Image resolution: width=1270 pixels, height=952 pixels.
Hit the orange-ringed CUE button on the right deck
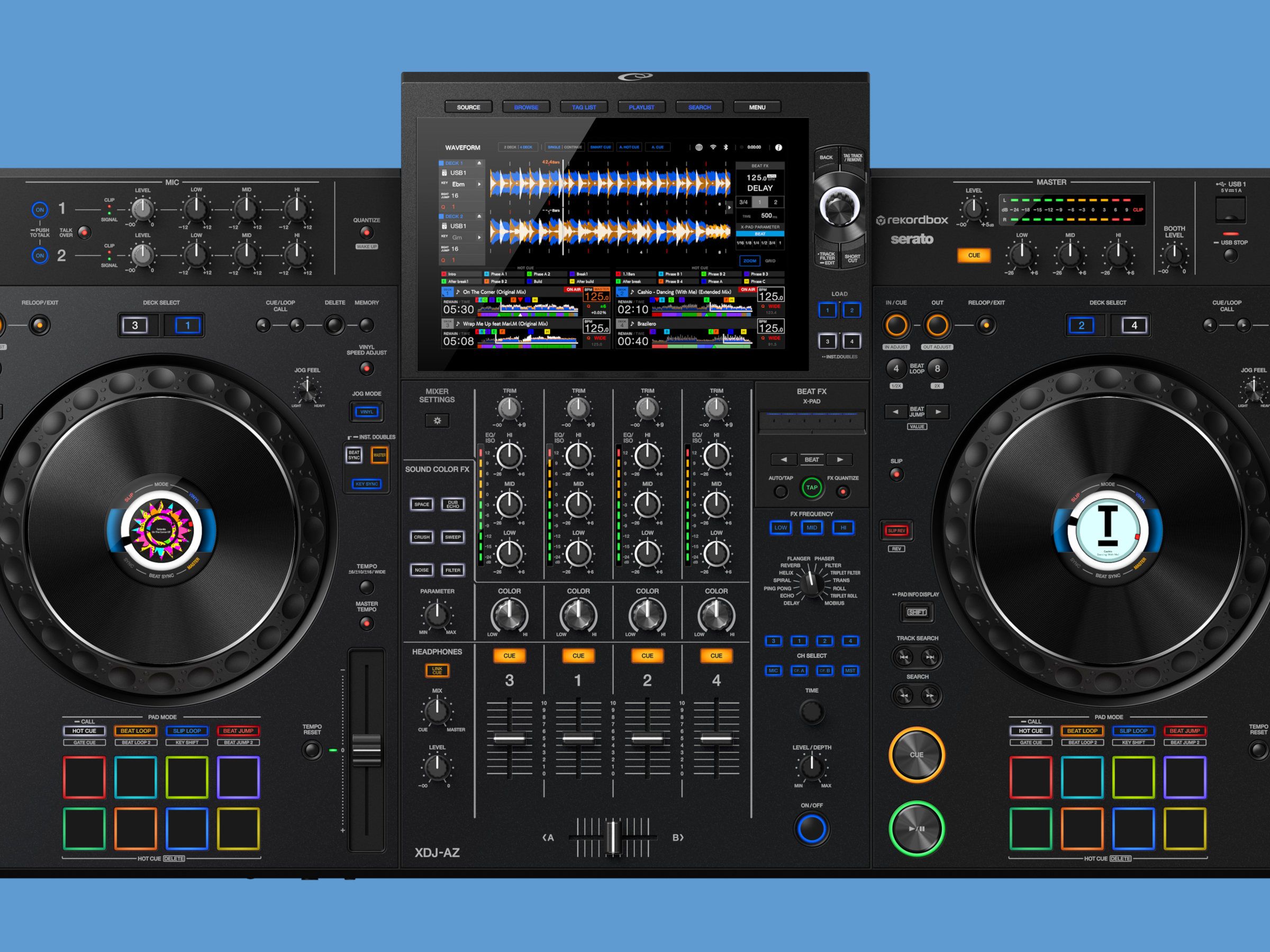917,755
